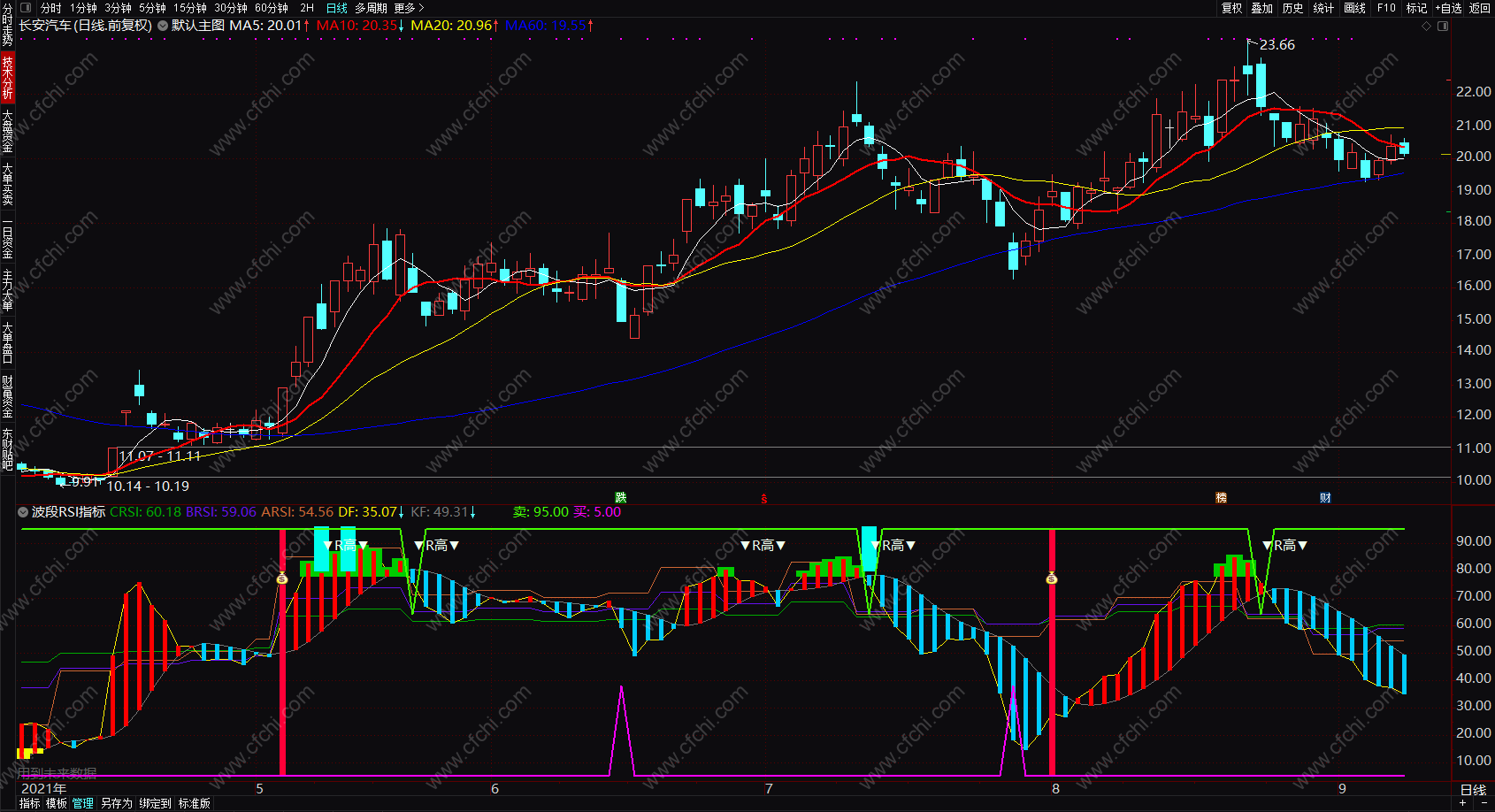
Task: Open the 波段RSI指标 dropdown arrow
Action: 23,512
